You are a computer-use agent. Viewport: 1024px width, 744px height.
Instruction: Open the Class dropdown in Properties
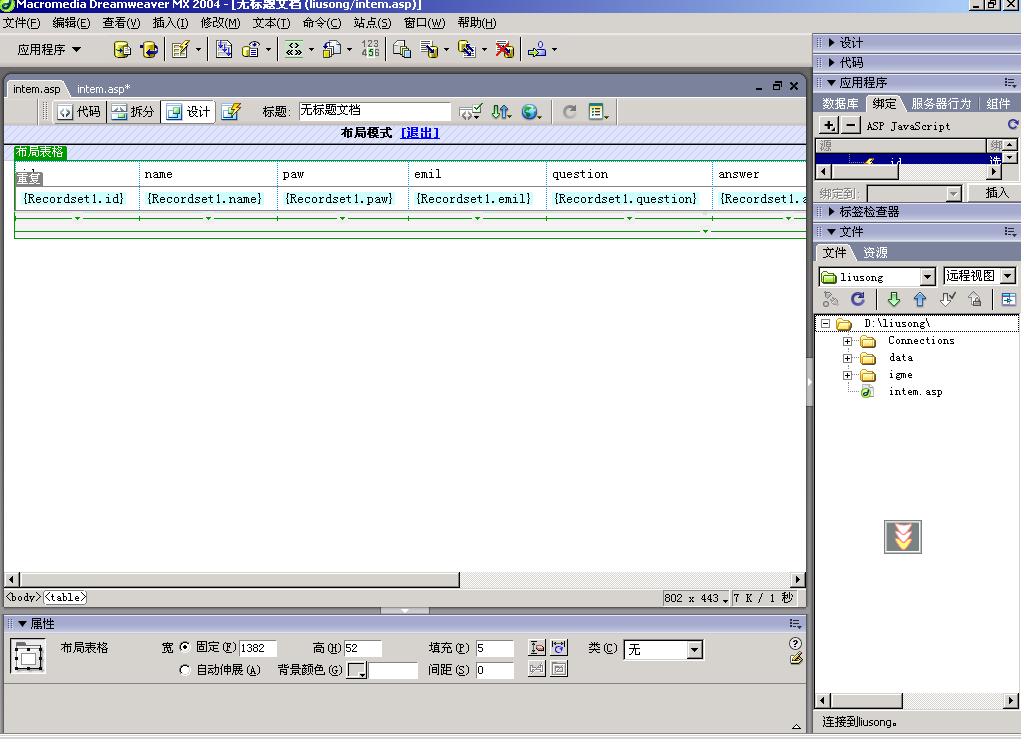[695, 650]
